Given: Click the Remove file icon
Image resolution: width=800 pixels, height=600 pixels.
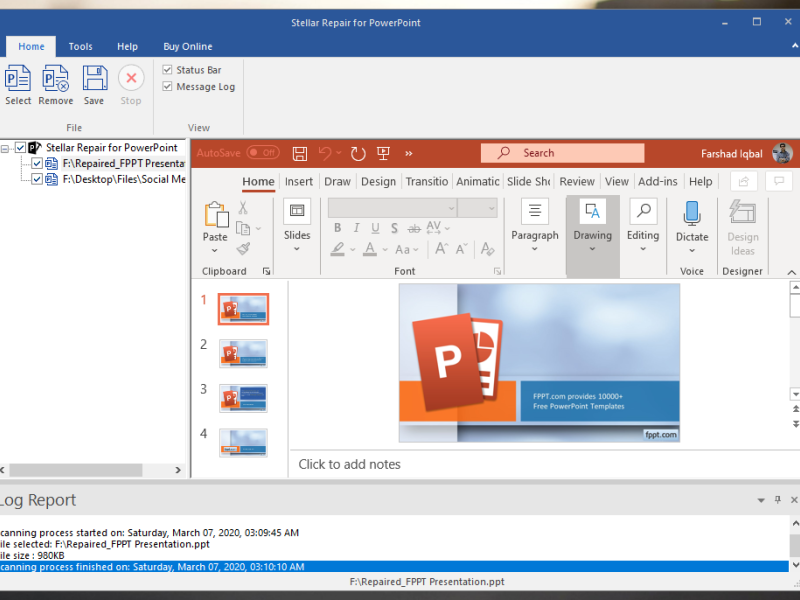Looking at the screenshot, I should (x=56, y=78).
